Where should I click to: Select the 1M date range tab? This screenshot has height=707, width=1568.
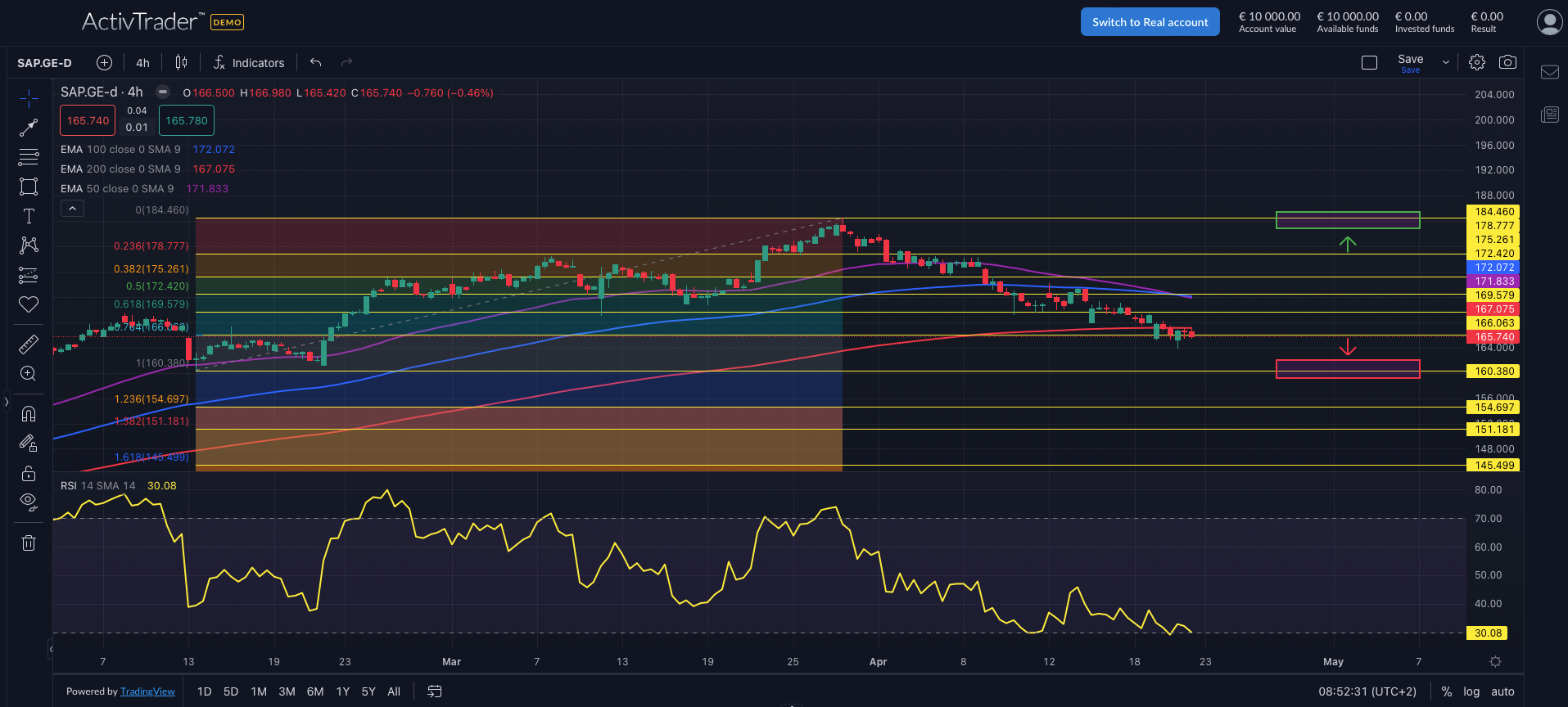click(x=259, y=691)
